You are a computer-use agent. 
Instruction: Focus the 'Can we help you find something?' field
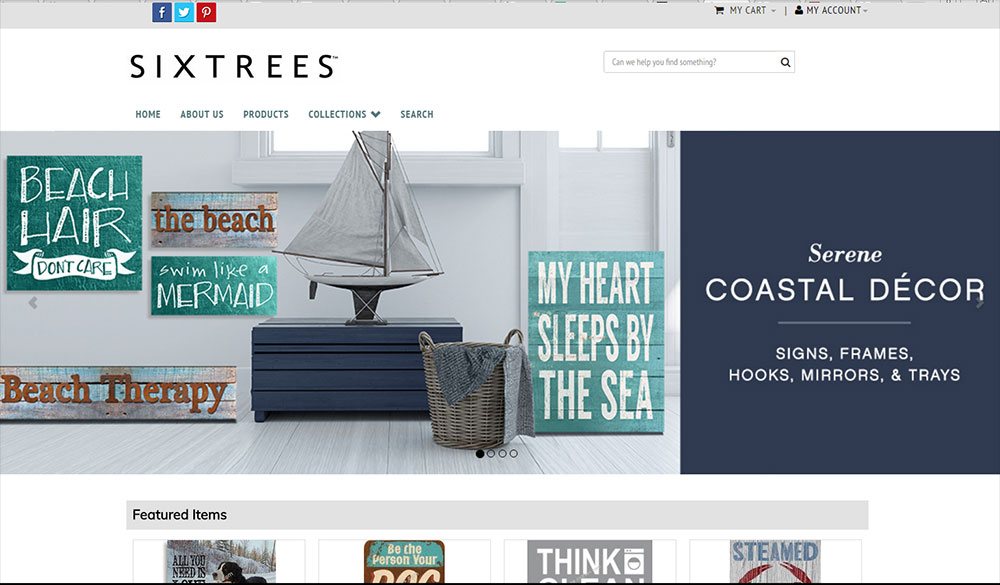click(x=690, y=62)
